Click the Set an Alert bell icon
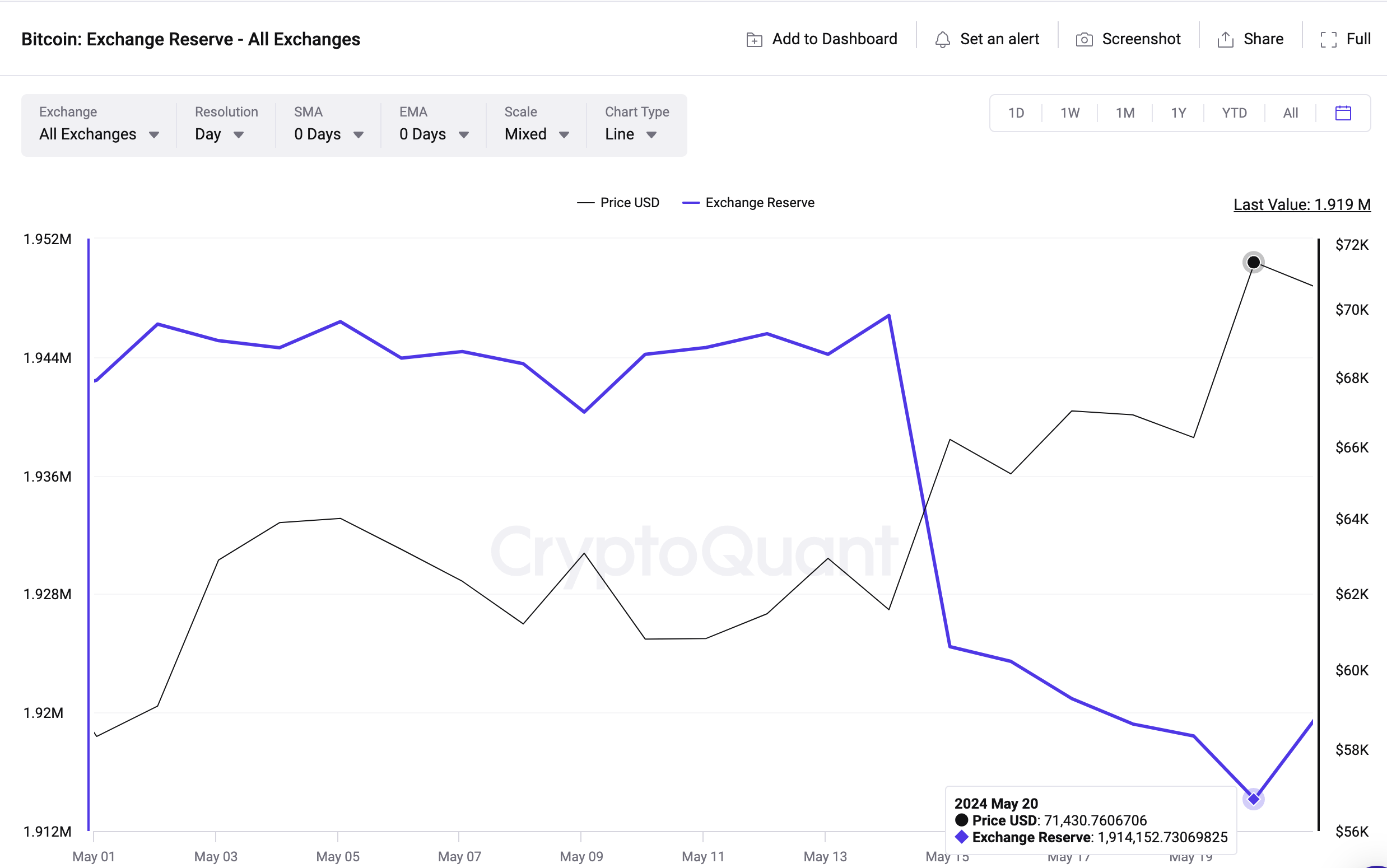The width and height of the screenshot is (1387, 868). tap(940, 38)
